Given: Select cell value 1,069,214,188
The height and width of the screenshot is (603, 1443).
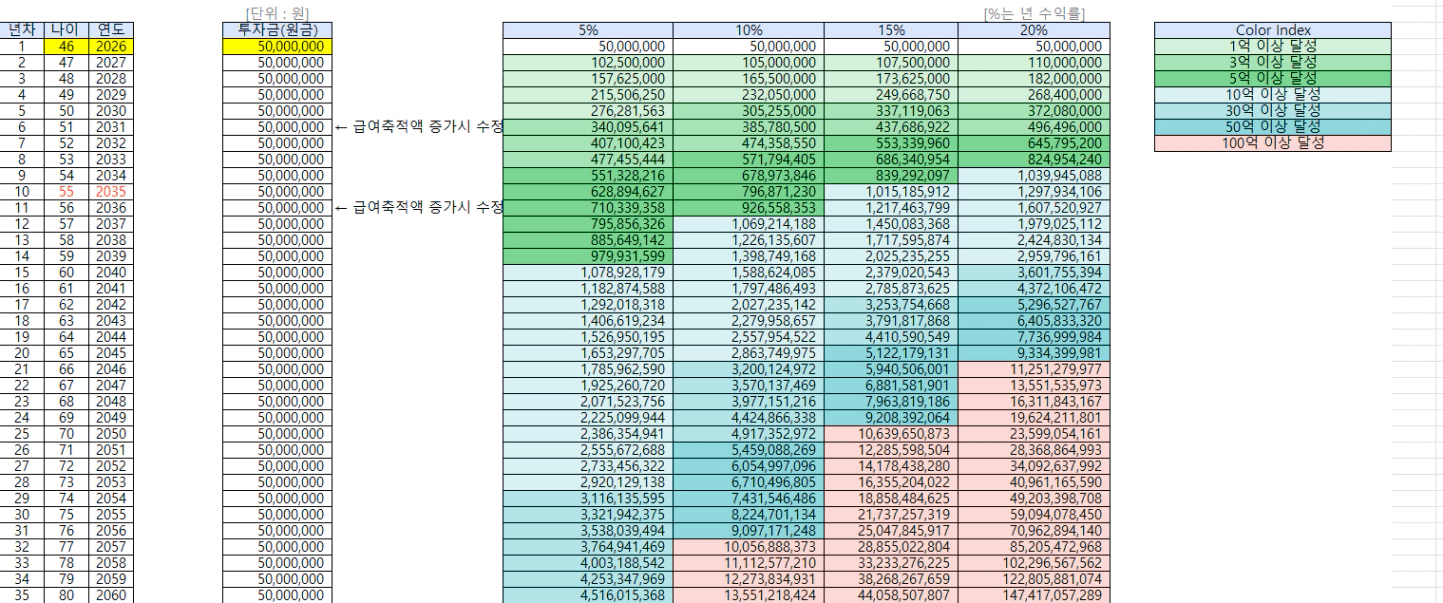Looking at the screenshot, I should click(x=746, y=222).
